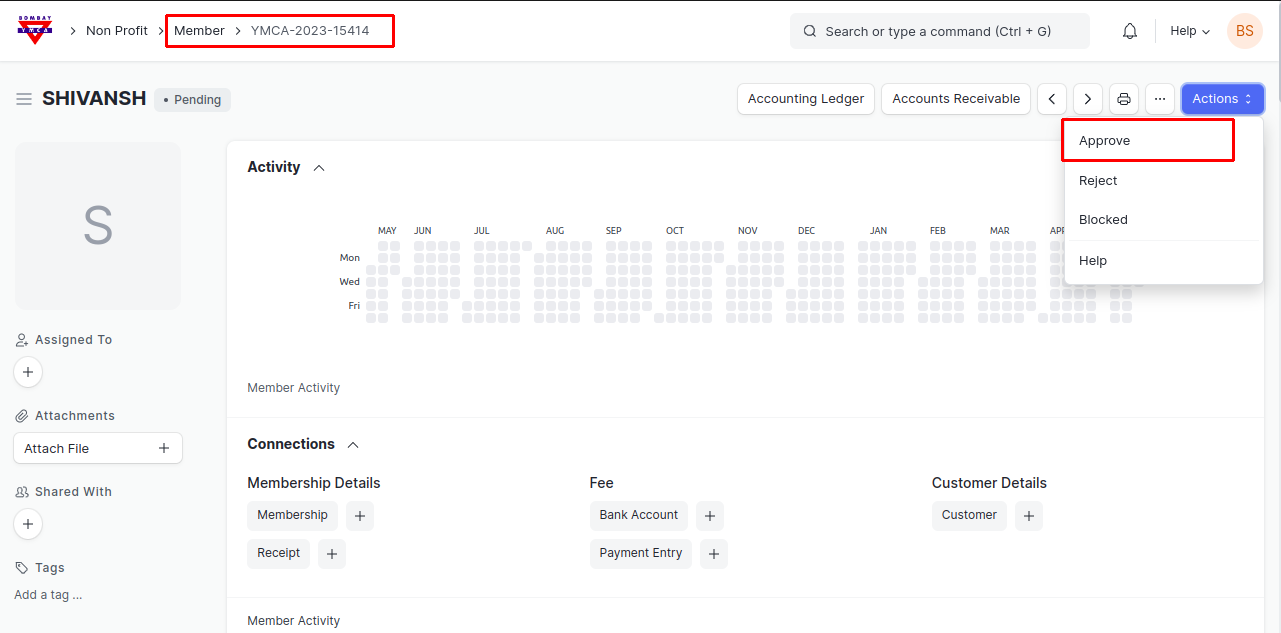Image resolution: width=1281 pixels, height=633 pixels.
Task: Add an assignee under Assigned To
Action: (28, 372)
